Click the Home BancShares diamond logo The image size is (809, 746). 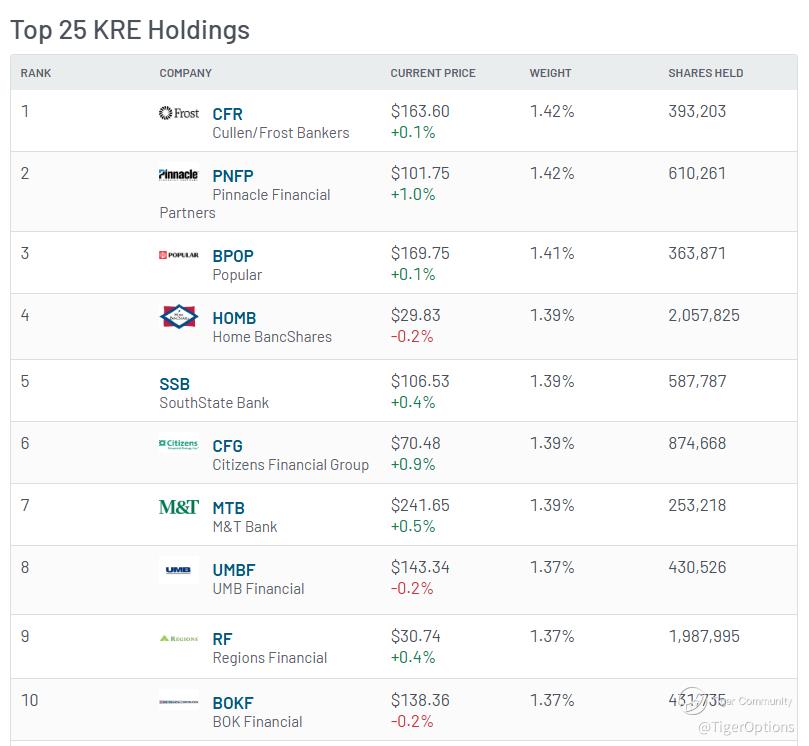click(x=179, y=316)
